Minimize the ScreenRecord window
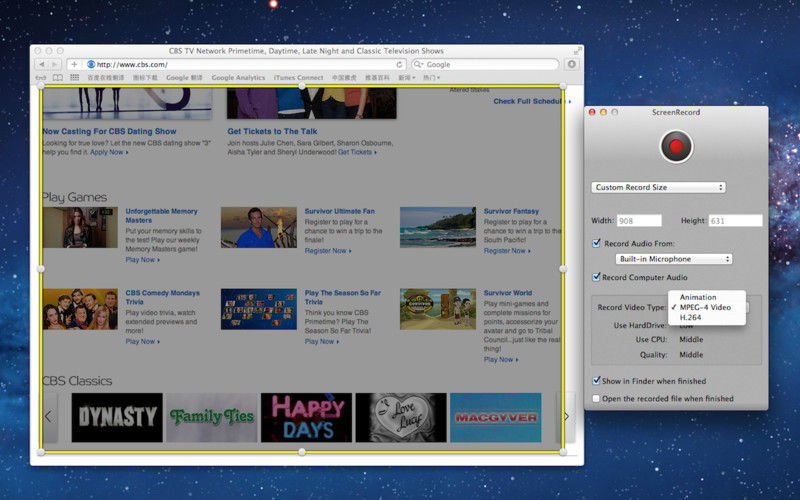800x500 pixels. (603, 112)
